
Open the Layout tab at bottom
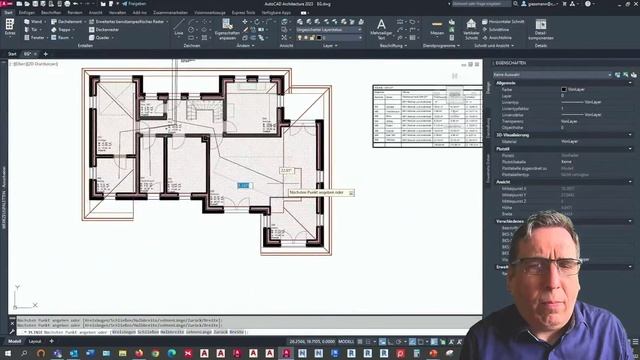pyautogui.click(x=35, y=341)
